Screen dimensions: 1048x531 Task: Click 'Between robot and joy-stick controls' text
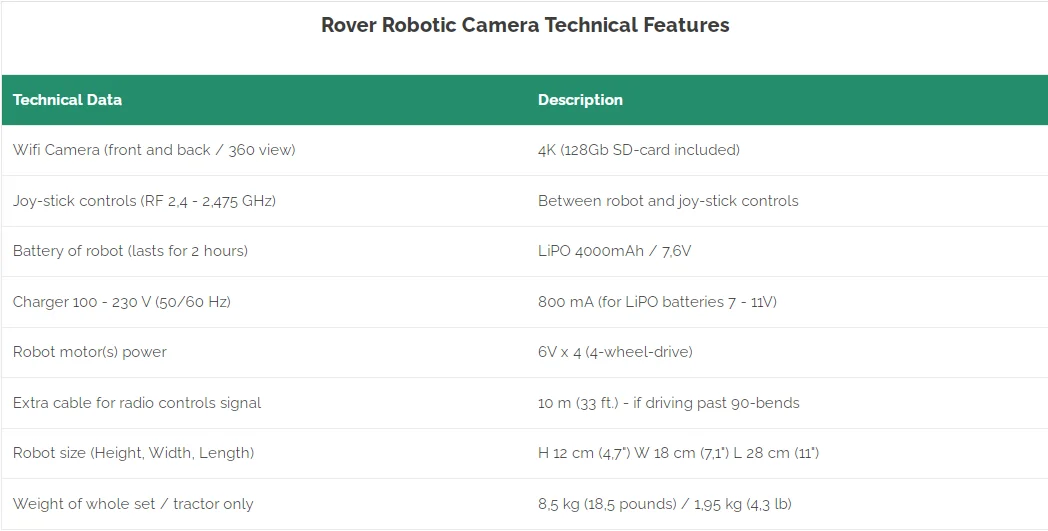pos(668,201)
